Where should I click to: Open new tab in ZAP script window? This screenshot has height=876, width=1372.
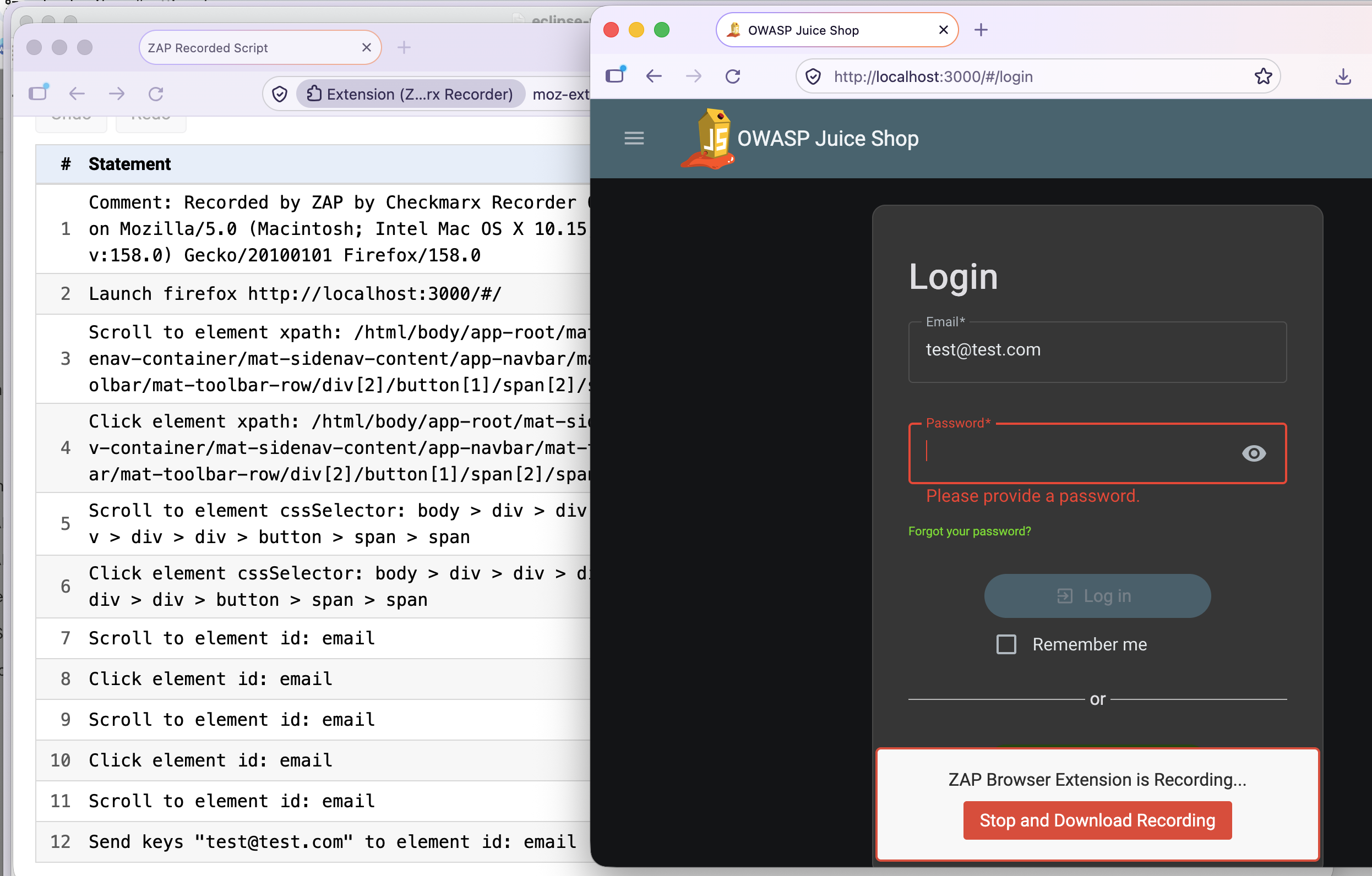[x=404, y=47]
